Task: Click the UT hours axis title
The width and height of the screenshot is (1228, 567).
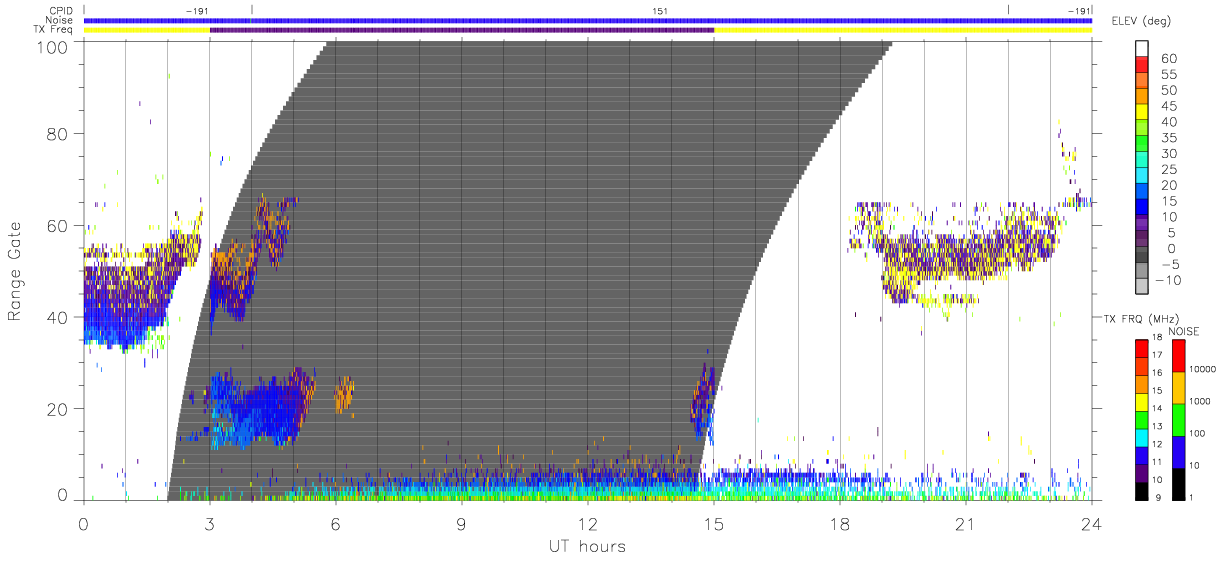Action: pos(586,546)
